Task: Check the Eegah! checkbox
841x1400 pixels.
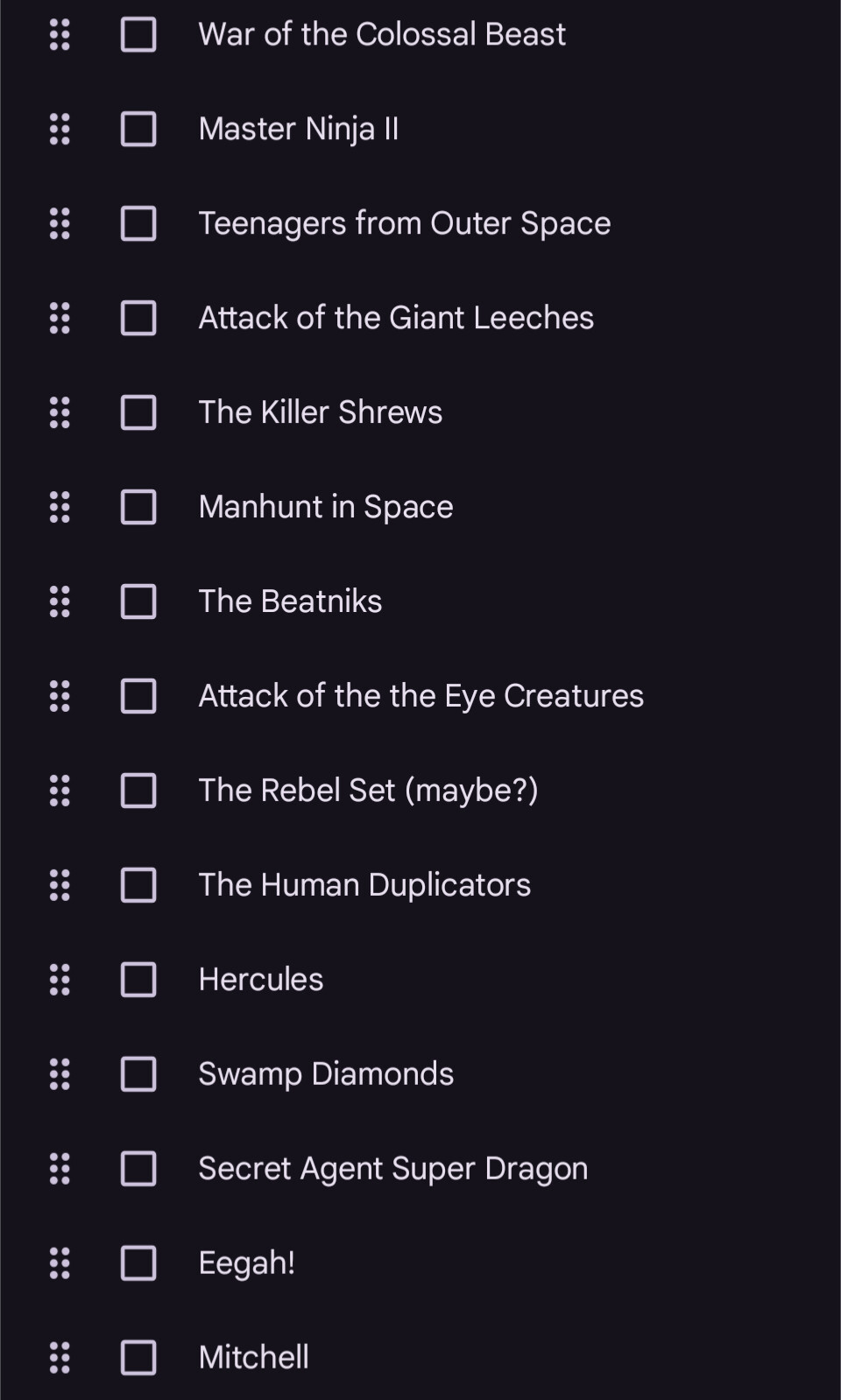Action: [138, 1264]
